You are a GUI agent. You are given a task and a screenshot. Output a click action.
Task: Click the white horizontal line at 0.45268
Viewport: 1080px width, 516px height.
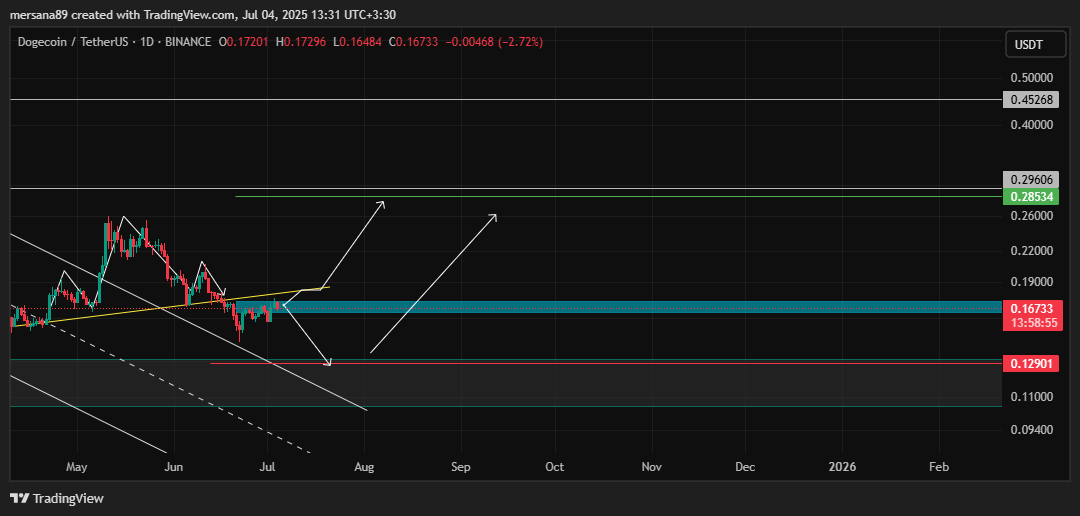coord(506,100)
